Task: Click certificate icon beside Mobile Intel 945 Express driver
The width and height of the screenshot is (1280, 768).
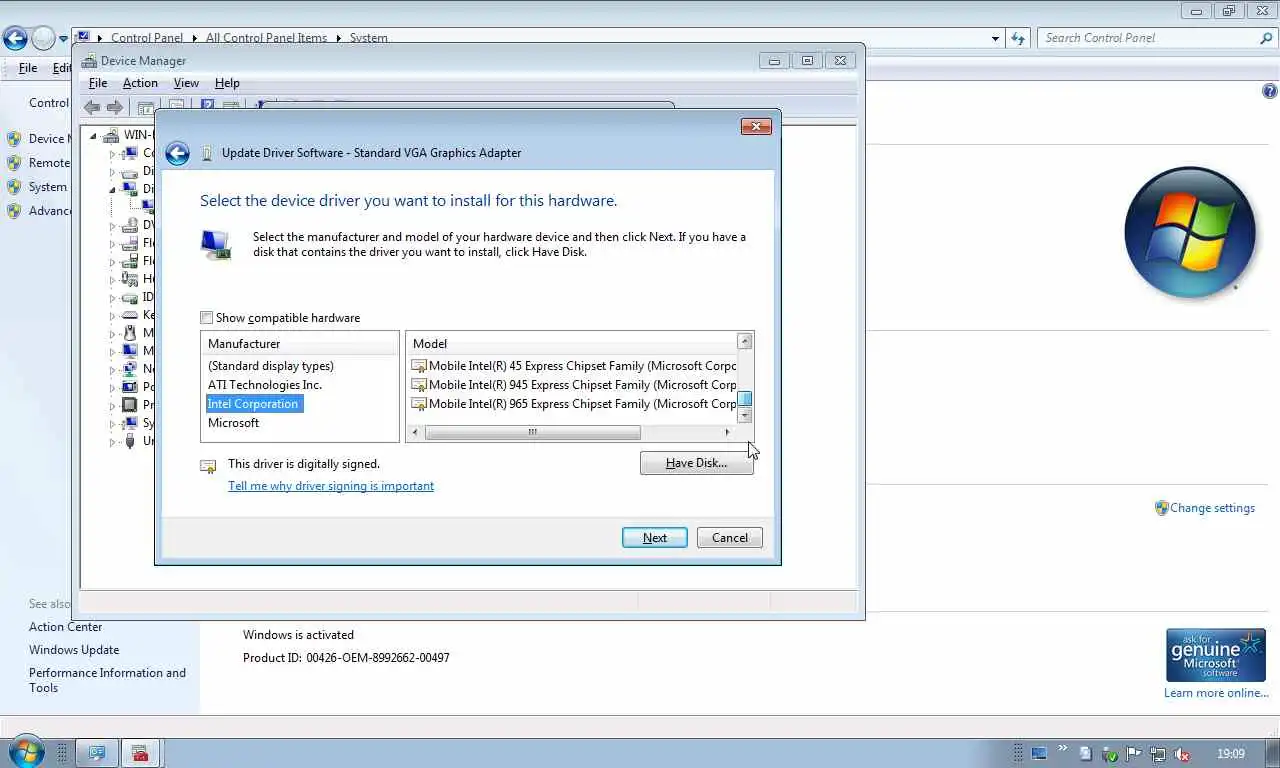Action: click(419, 385)
